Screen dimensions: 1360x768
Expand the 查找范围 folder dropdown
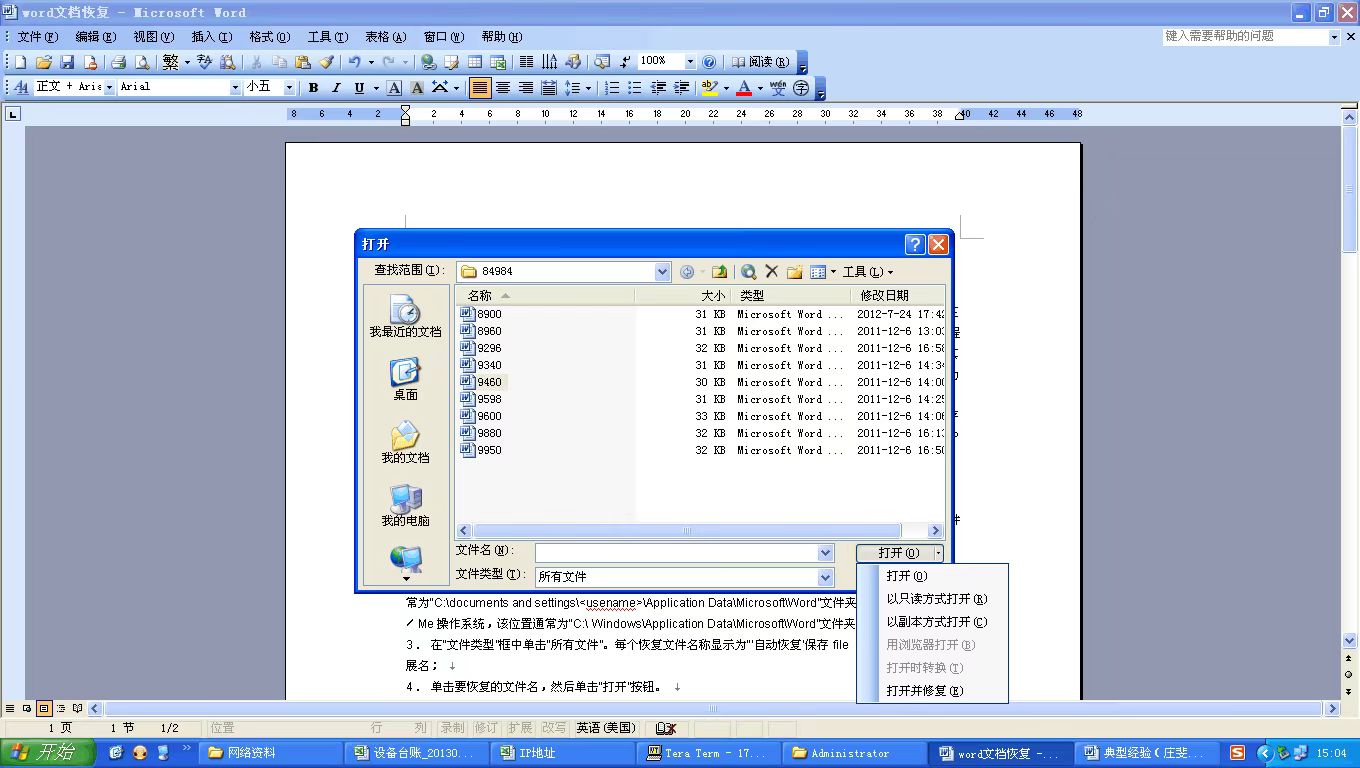[662, 272]
